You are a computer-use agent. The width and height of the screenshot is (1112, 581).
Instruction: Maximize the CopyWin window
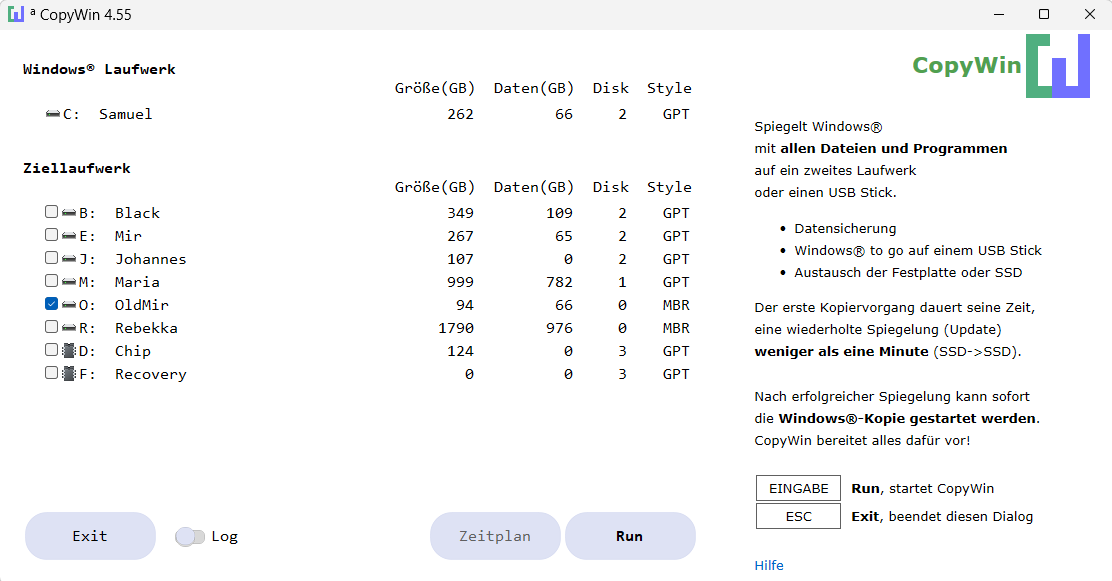pos(1043,15)
